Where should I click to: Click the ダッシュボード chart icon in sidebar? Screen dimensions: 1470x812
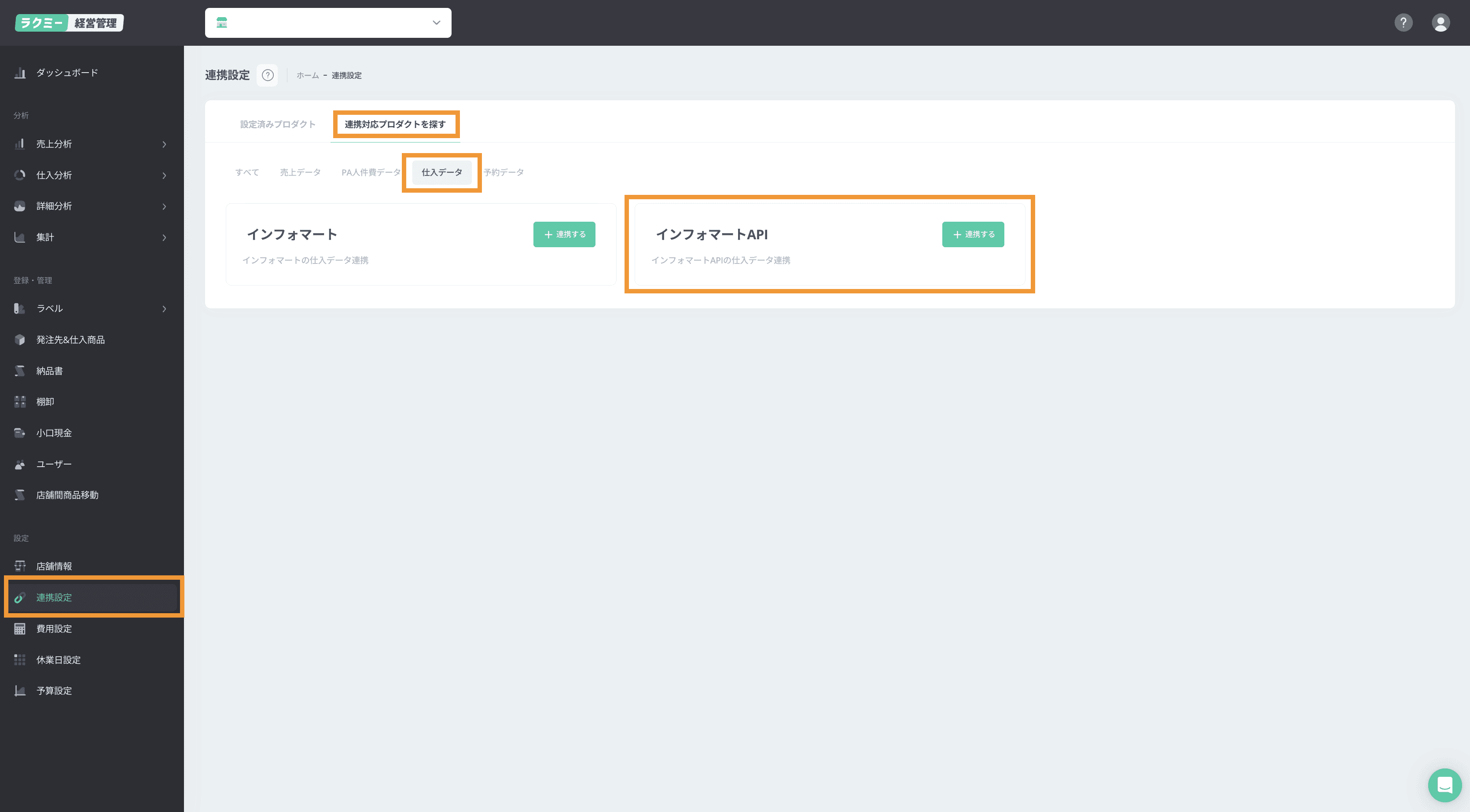tap(20, 73)
